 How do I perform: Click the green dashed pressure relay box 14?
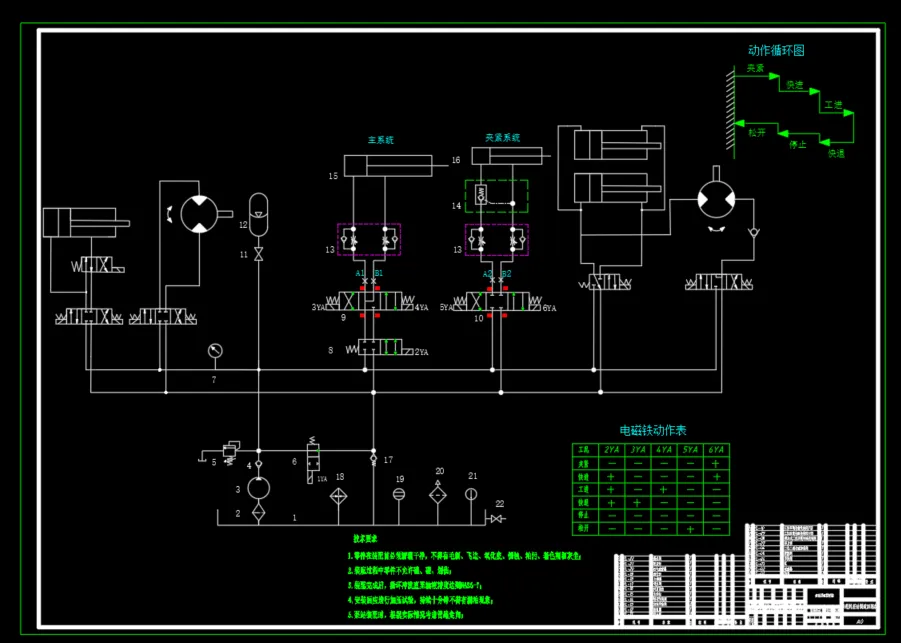[496, 196]
